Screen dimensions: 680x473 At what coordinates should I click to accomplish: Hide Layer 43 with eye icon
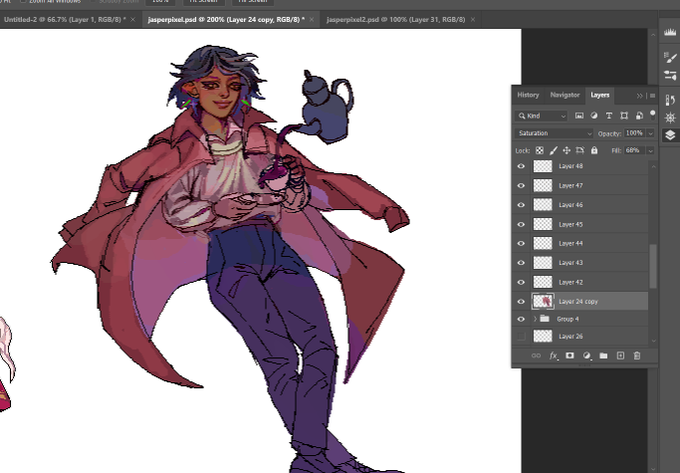click(x=521, y=263)
